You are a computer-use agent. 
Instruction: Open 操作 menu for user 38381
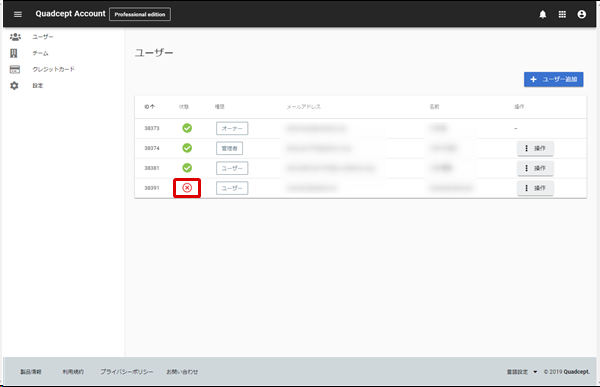click(535, 168)
